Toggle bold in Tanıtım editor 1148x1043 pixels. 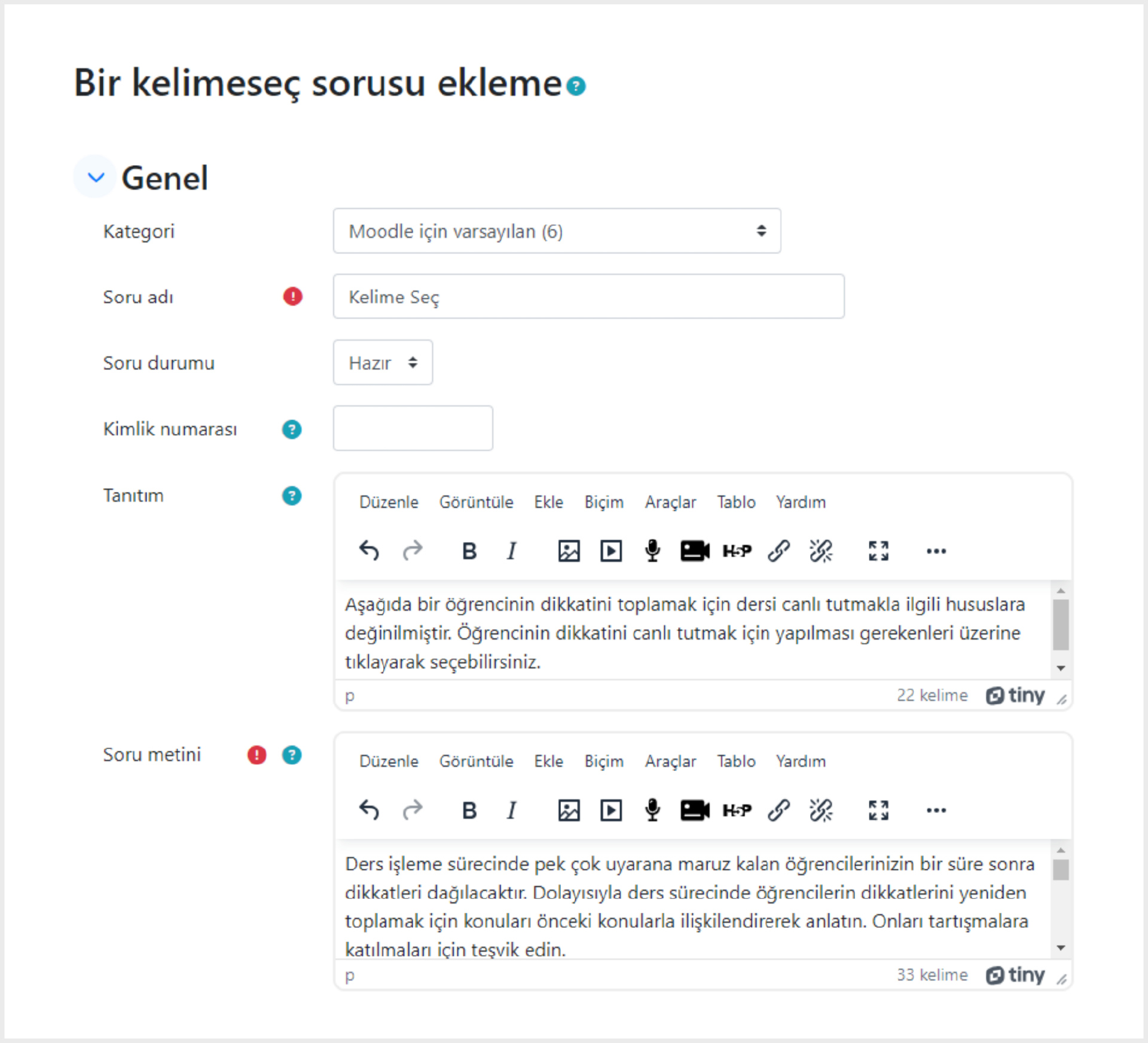pyautogui.click(x=469, y=550)
